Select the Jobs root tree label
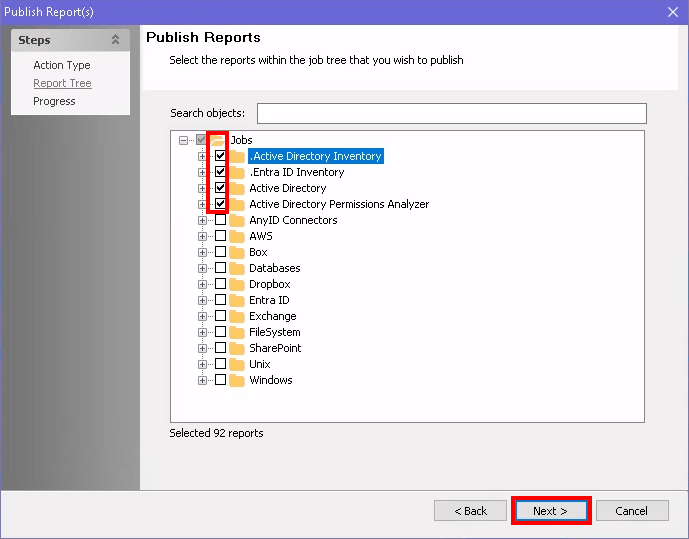This screenshot has height=539, width=689. pos(242,140)
